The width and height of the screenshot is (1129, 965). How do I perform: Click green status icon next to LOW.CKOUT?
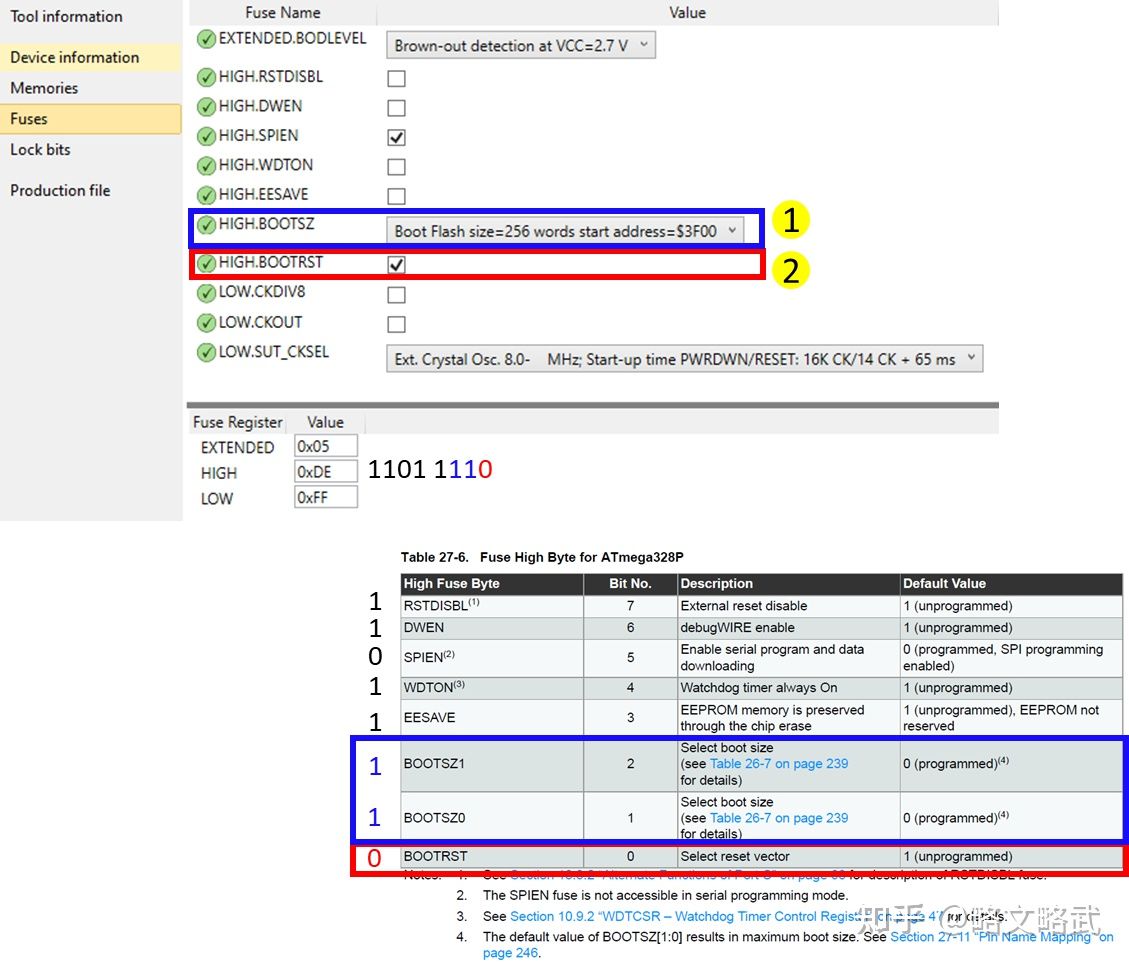click(206, 323)
